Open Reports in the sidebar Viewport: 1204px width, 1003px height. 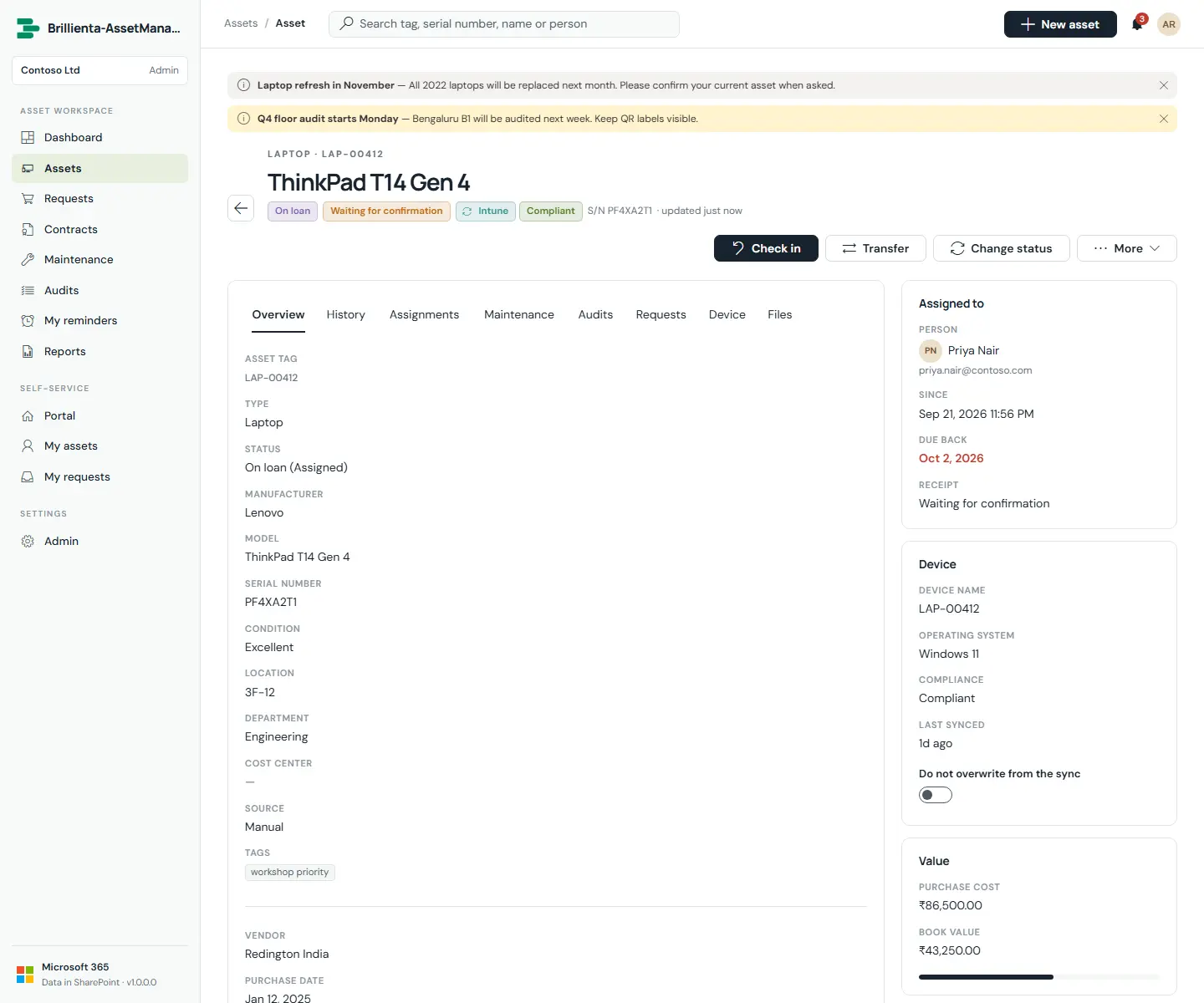pos(99,351)
